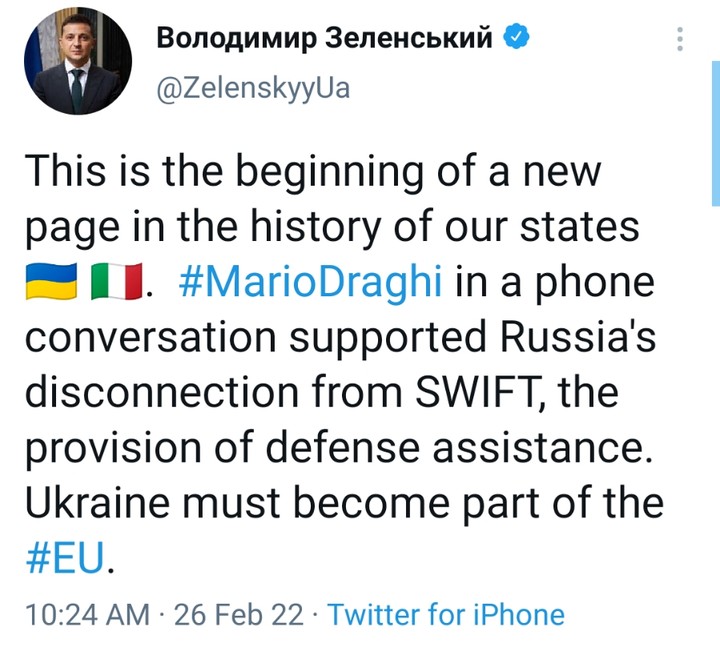The image size is (720, 651).
Task: Open the @ZelenskyyUa handle
Action: point(254,89)
